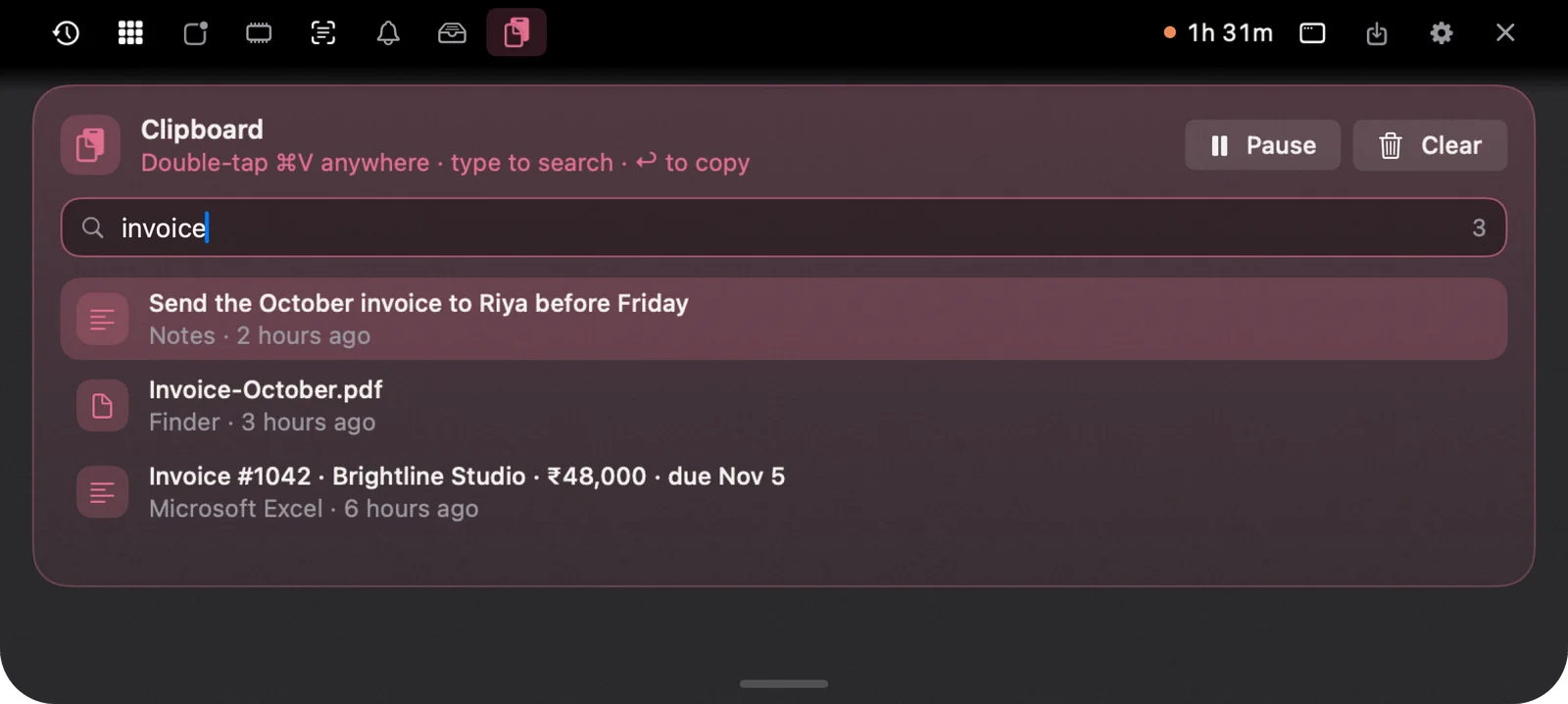
Task: Select the Invoice-October.pdf entry
Action: (x=783, y=405)
